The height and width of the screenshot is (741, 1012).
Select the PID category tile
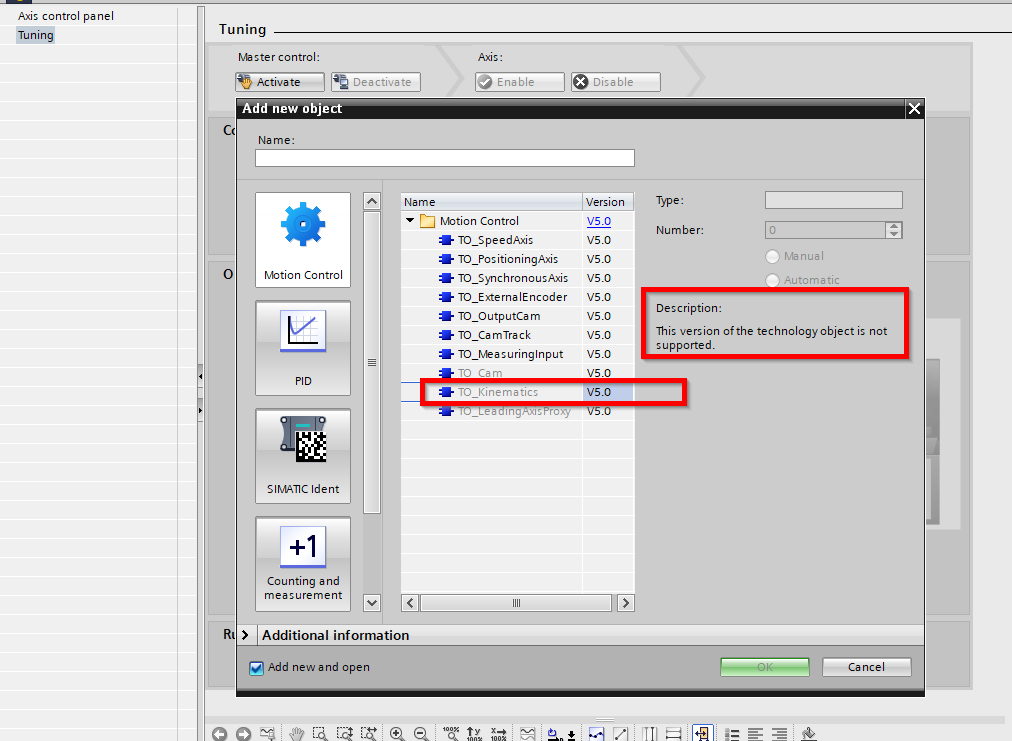tap(303, 348)
